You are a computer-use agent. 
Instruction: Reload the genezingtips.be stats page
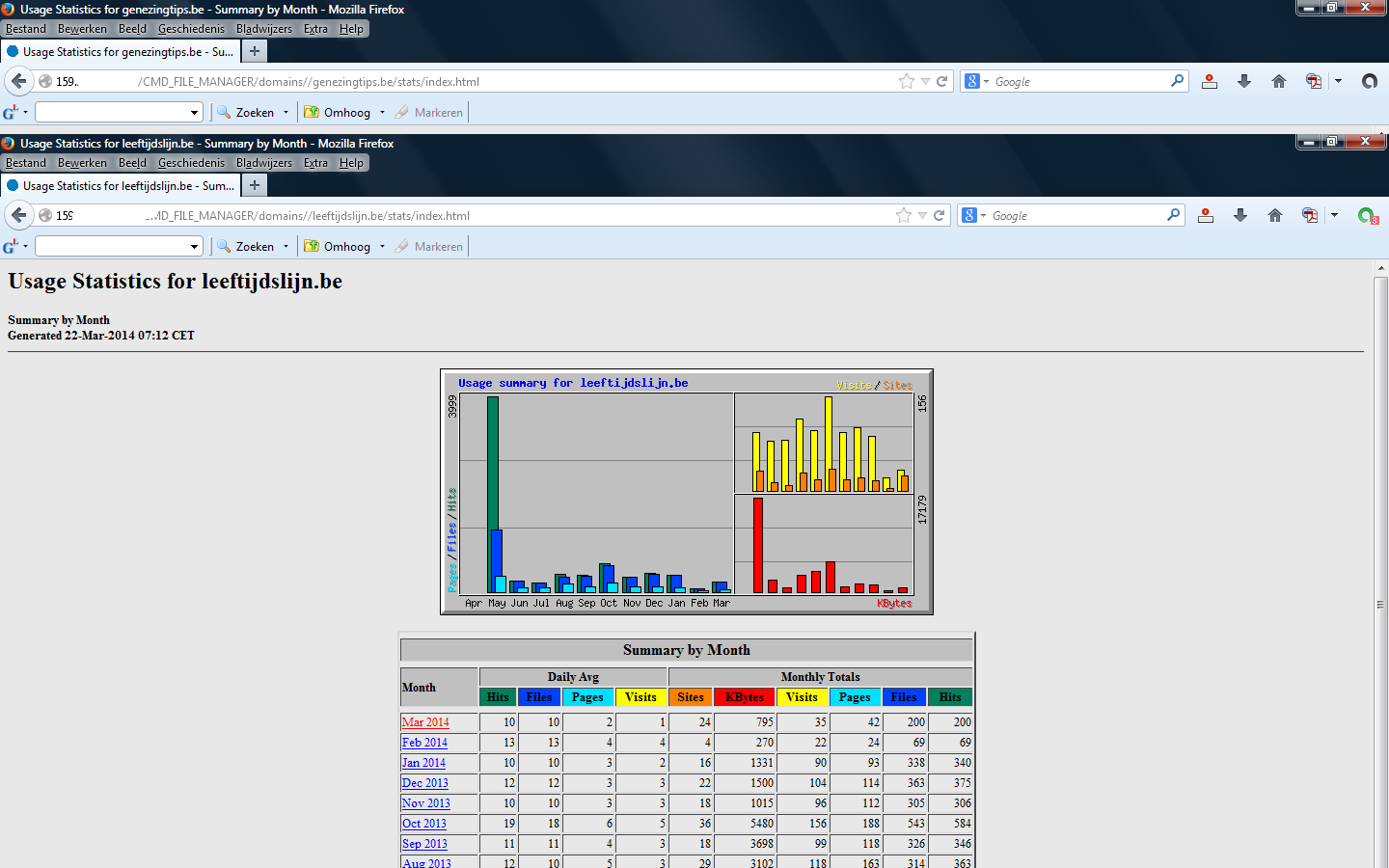click(x=942, y=81)
